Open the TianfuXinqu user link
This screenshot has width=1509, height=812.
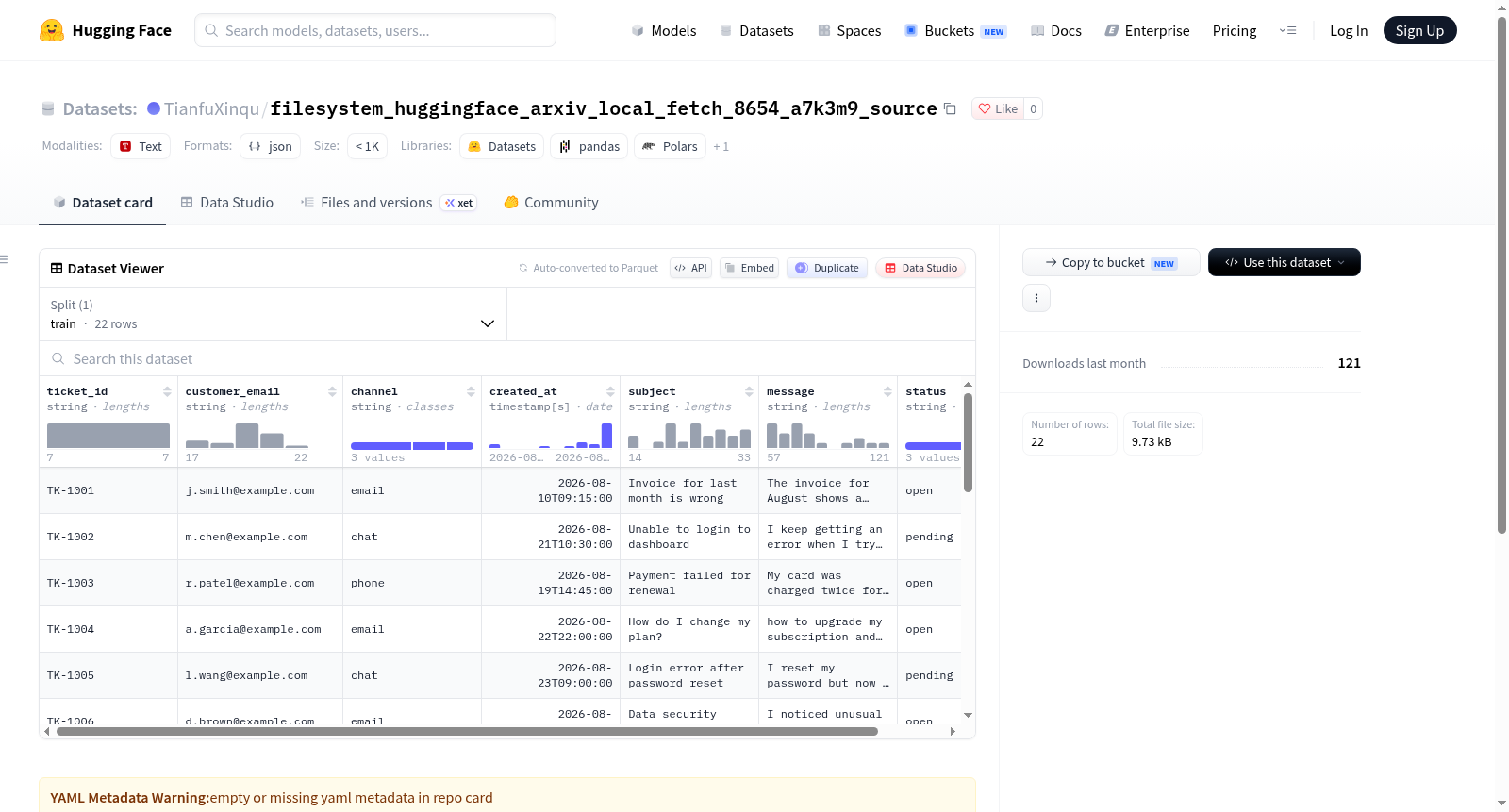(x=211, y=108)
